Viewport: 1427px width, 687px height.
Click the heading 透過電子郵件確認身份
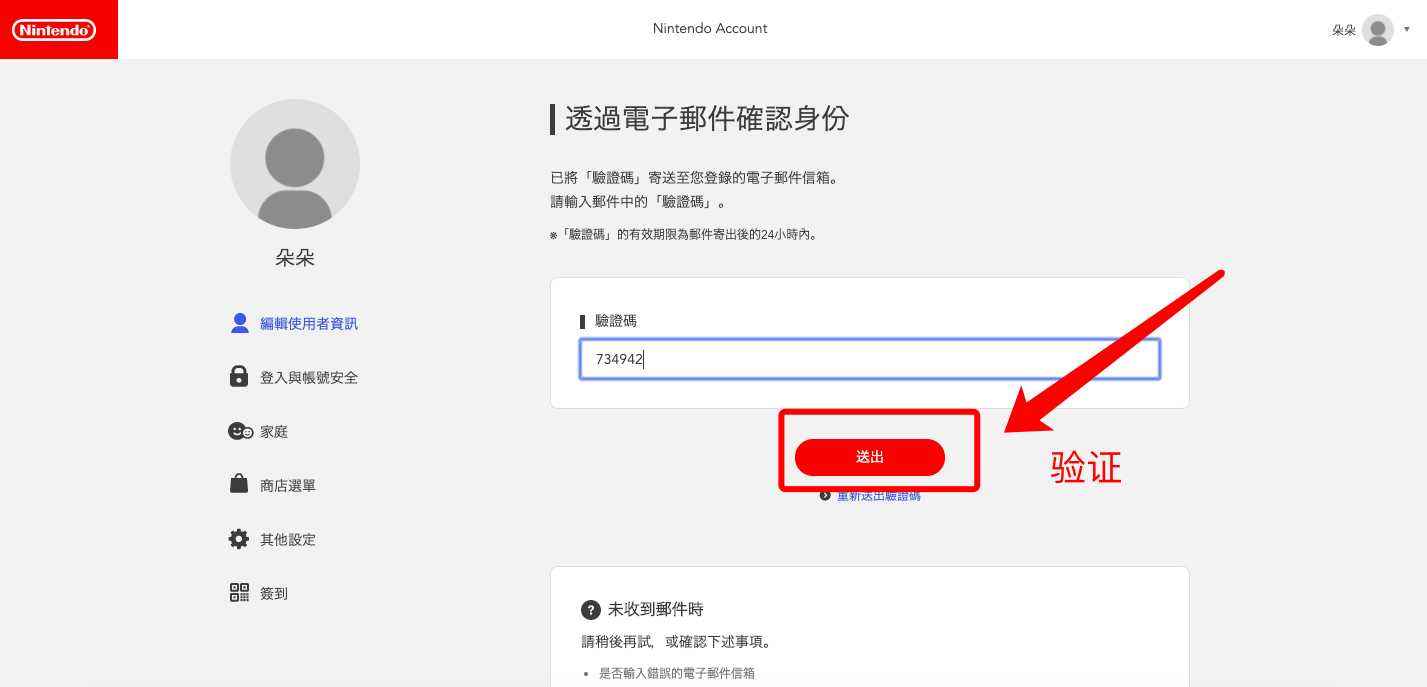point(707,118)
